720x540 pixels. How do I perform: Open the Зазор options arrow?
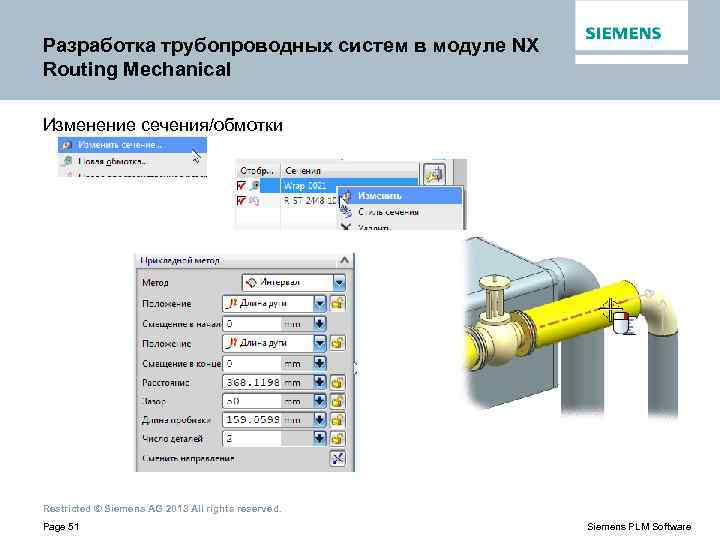pos(320,401)
